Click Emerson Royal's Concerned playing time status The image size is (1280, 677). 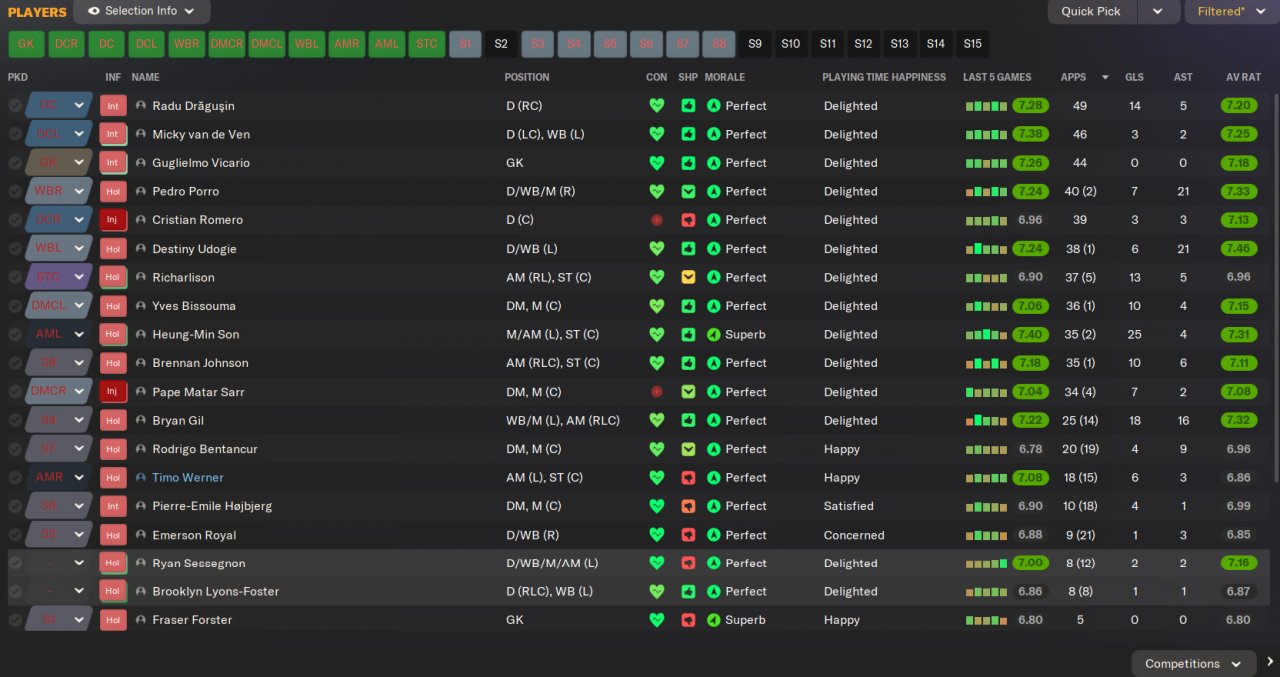point(854,535)
